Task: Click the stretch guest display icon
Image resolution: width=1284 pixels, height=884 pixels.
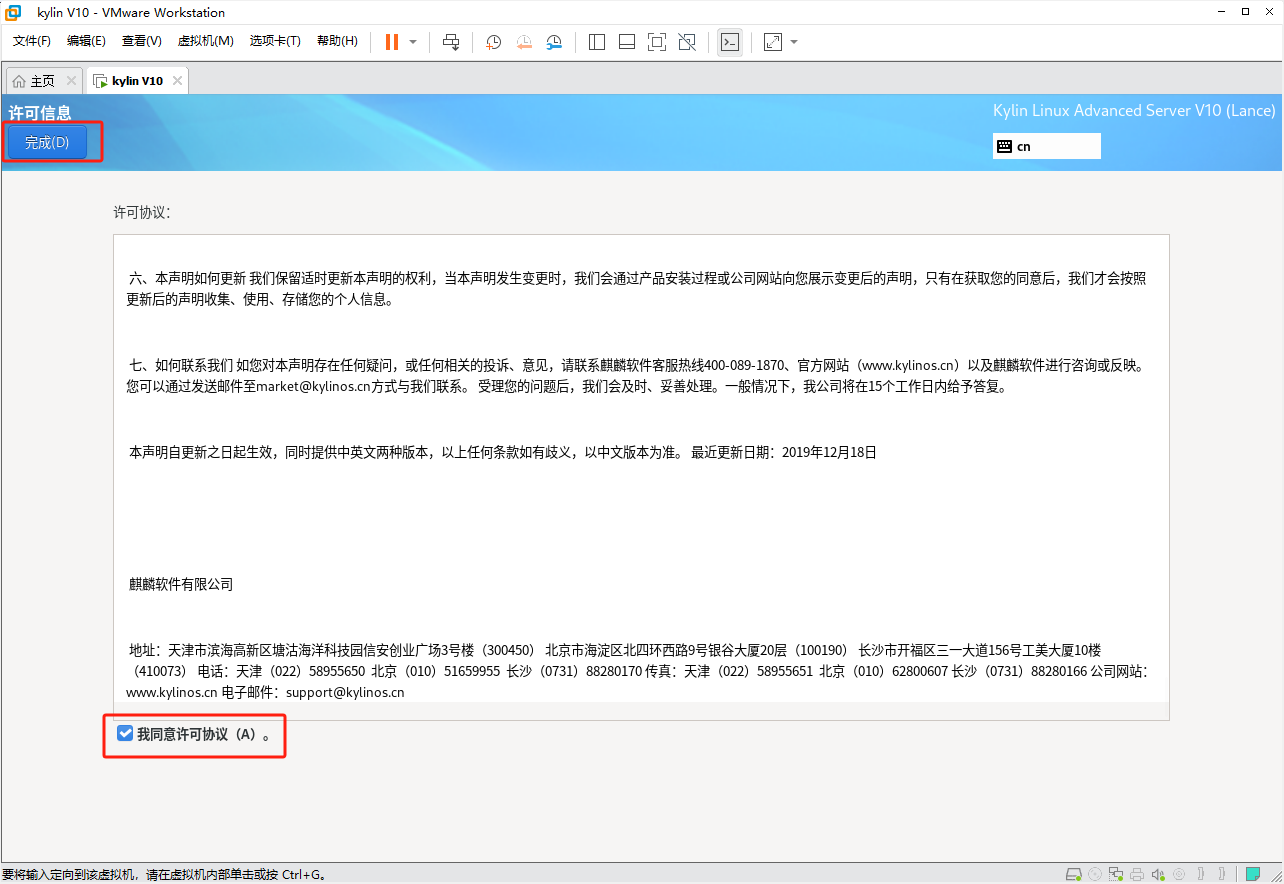Action: point(773,42)
